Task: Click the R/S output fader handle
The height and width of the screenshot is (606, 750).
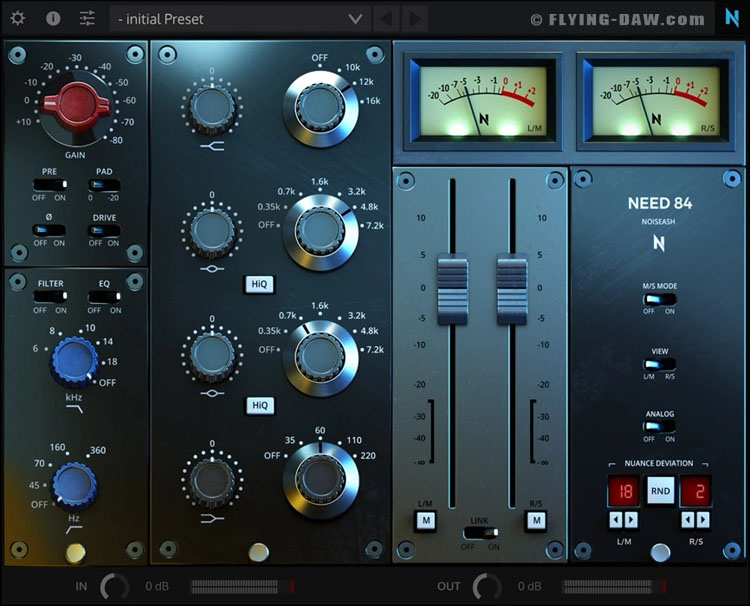Action: pyautogui.click(x=512, y=289)
